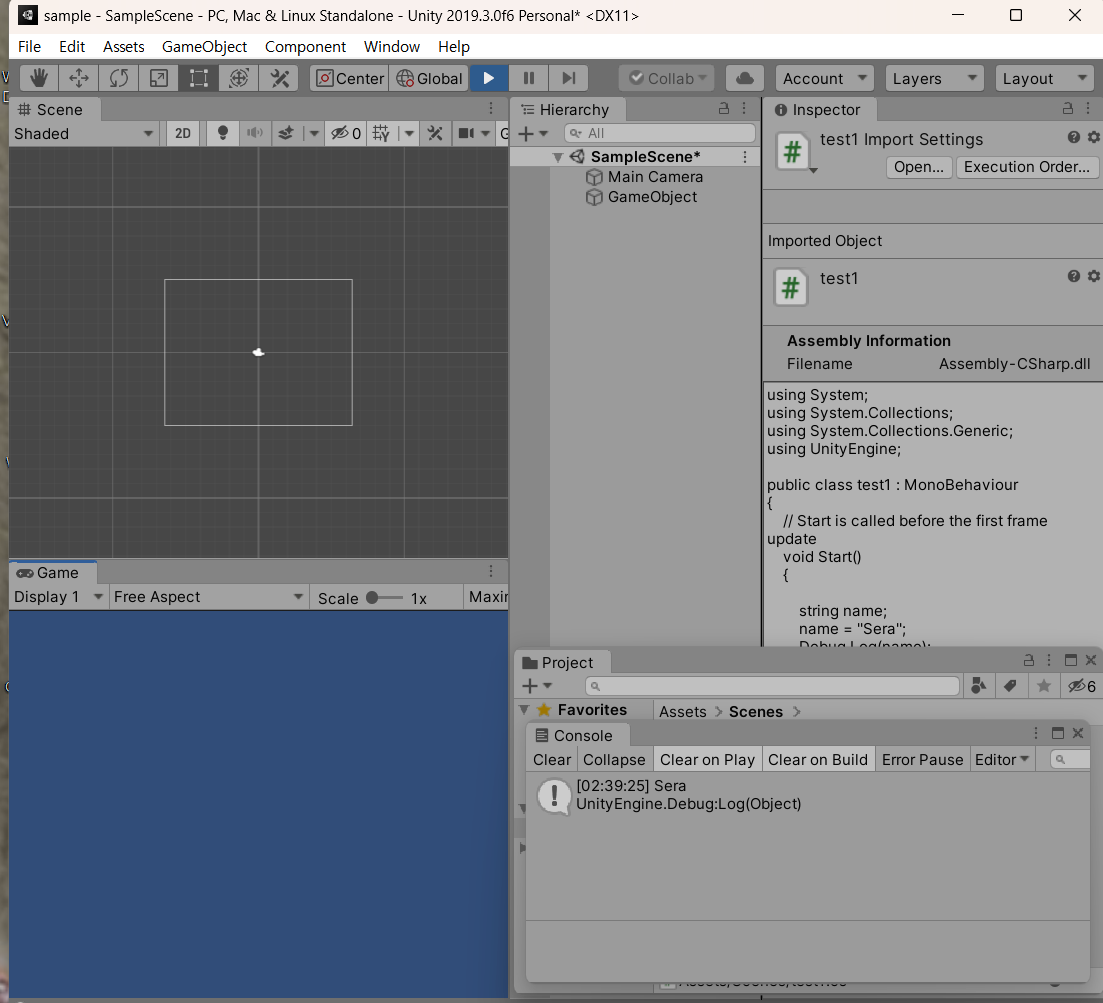Open the scene tools settings icon

pyautogui.click(x=435, y=133)
